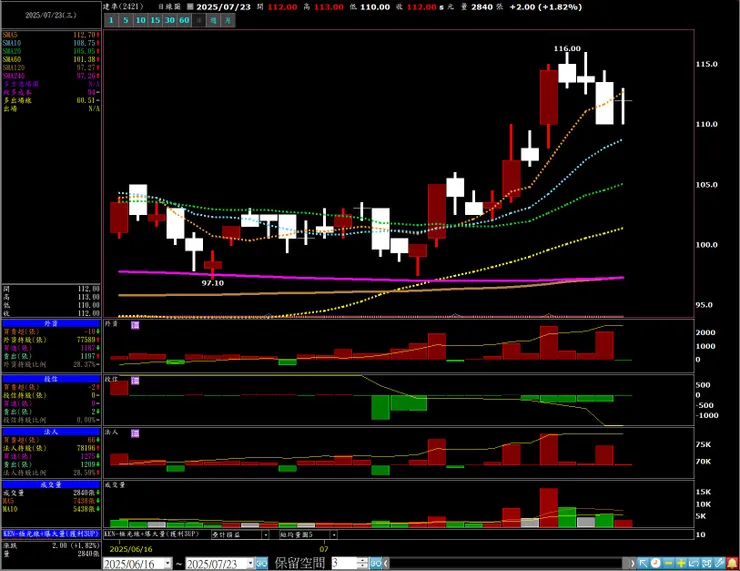This screenshot has width=740, height=571.
Task: Click GO button next to date range
Action: [261, 563]
